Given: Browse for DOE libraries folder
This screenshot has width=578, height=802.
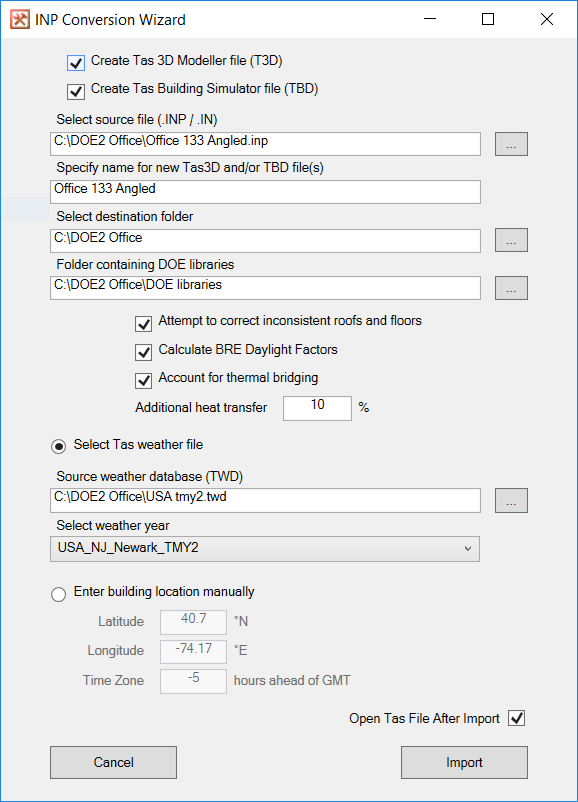Looking at the screenshot, I should tap(511, 288).
